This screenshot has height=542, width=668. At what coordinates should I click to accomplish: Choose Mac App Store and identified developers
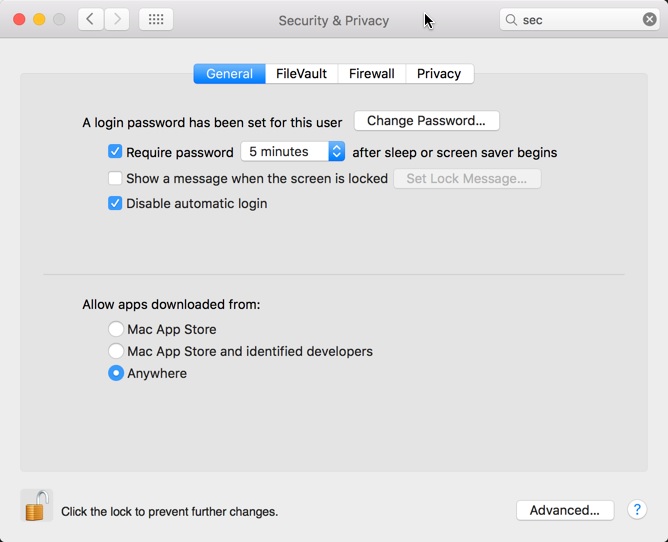click(116, 351)
